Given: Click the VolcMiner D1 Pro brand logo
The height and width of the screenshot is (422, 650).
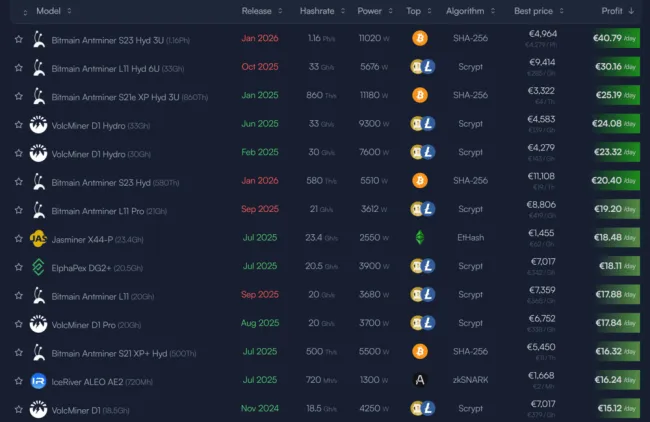Looking at the screenshot, I should (x=38, y=325).
